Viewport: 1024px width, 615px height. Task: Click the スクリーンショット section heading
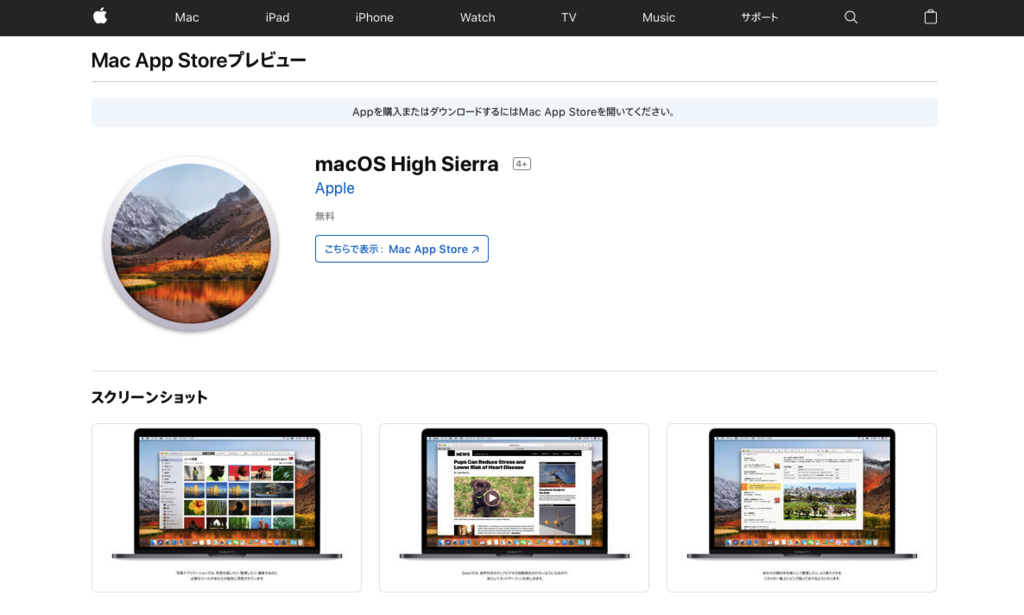click(x=150, y=397)
